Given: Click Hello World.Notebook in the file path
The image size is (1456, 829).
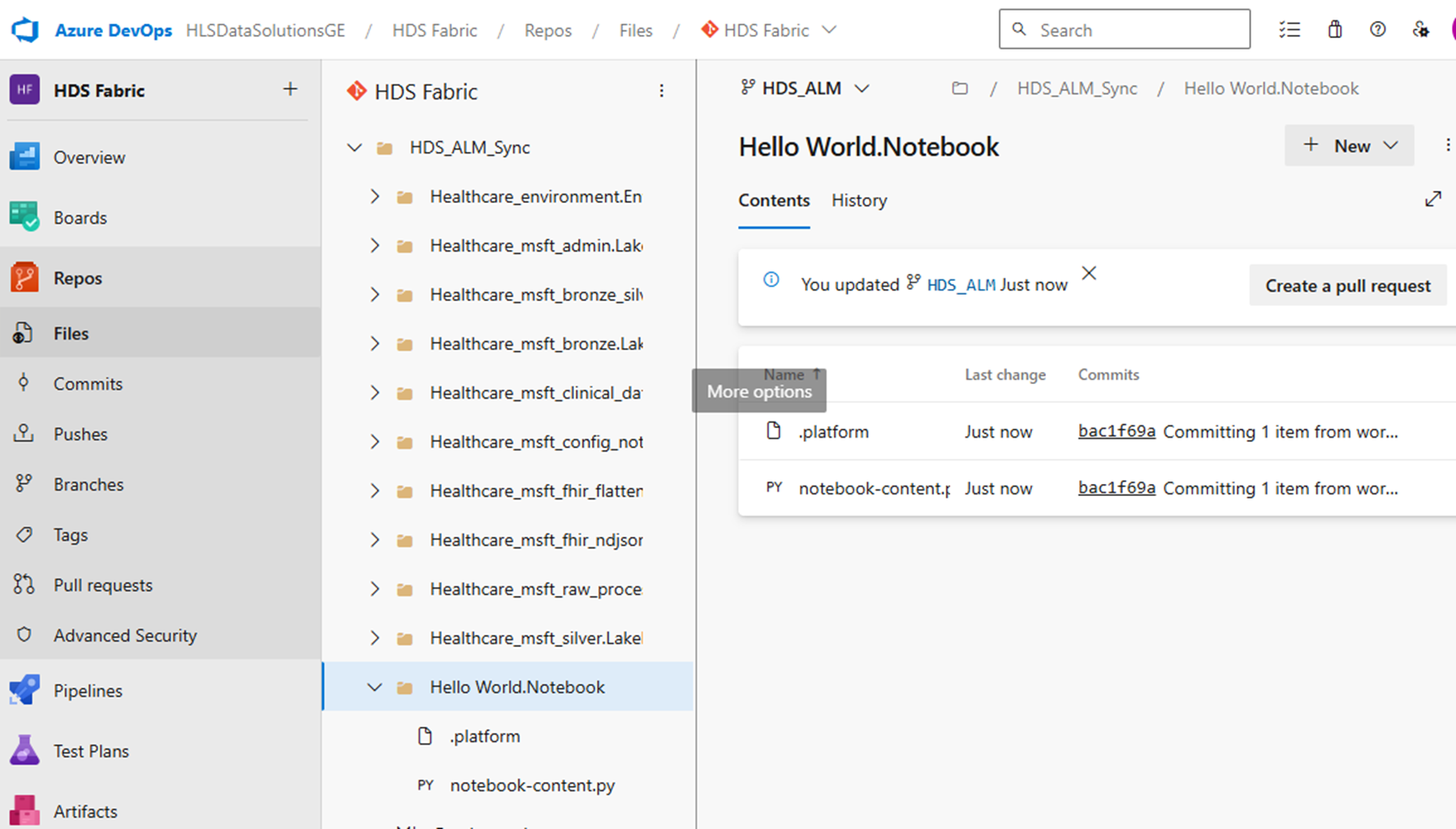Looking at the screenshot, I should click(1271, 89).
